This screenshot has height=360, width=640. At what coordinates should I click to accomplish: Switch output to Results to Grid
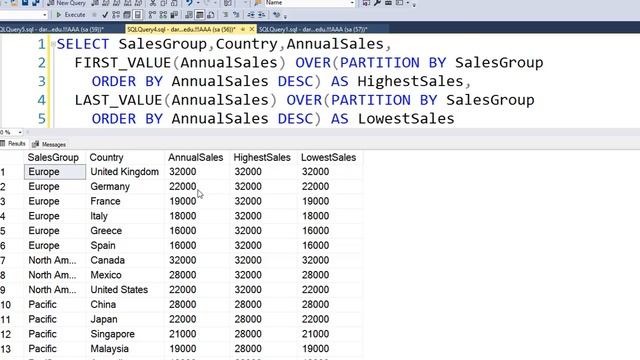[x=200, y=15]
